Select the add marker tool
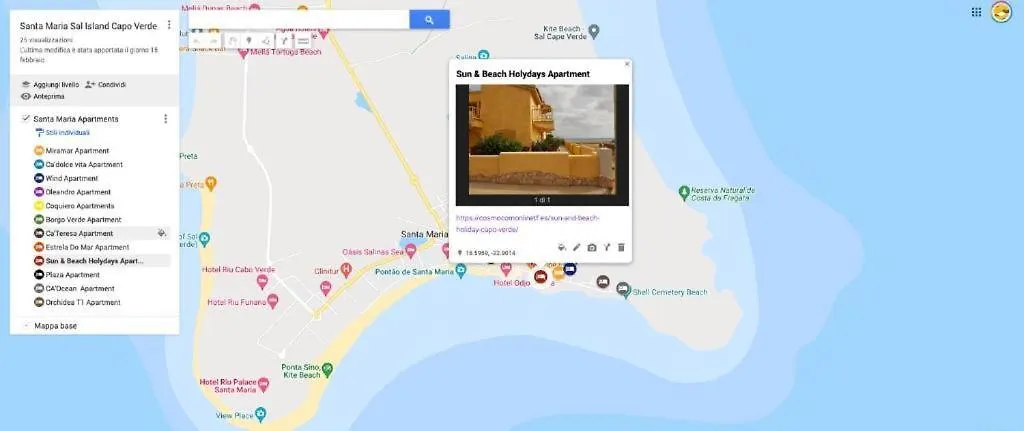The height and width of the screenshot is (431, 1024). click(x=249, y=40)
